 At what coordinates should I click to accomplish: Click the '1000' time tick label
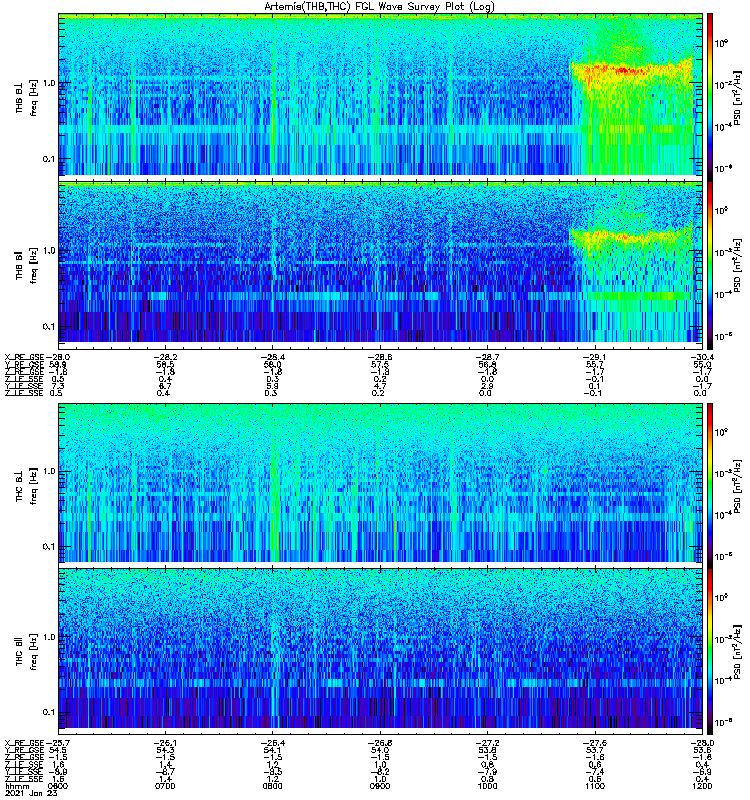click(487, 786)
